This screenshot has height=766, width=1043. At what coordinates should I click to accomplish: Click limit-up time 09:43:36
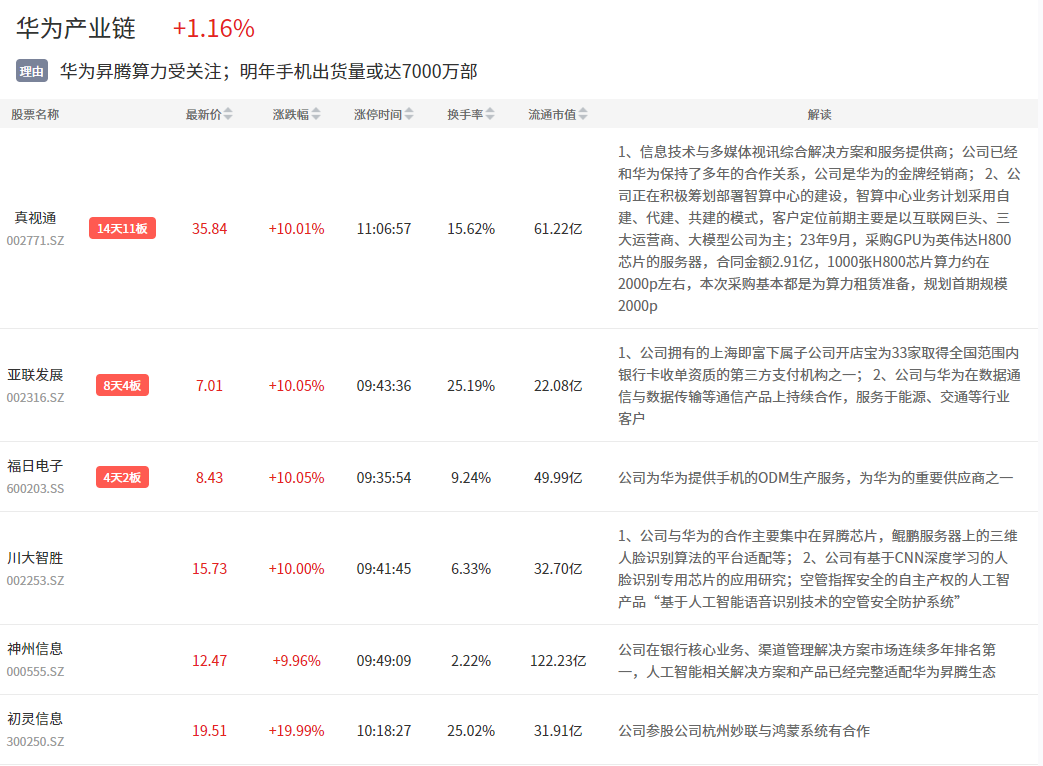coord(384,386)
